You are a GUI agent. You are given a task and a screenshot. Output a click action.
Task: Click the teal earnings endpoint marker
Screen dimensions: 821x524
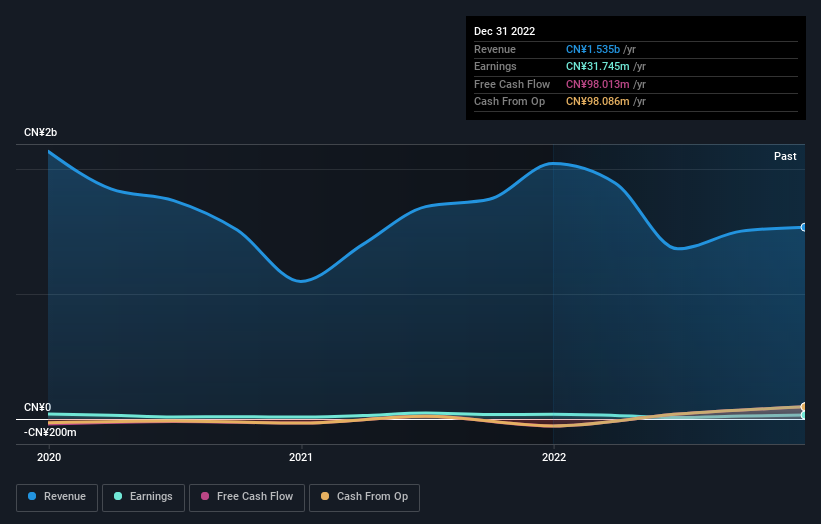tap(804, 415)
